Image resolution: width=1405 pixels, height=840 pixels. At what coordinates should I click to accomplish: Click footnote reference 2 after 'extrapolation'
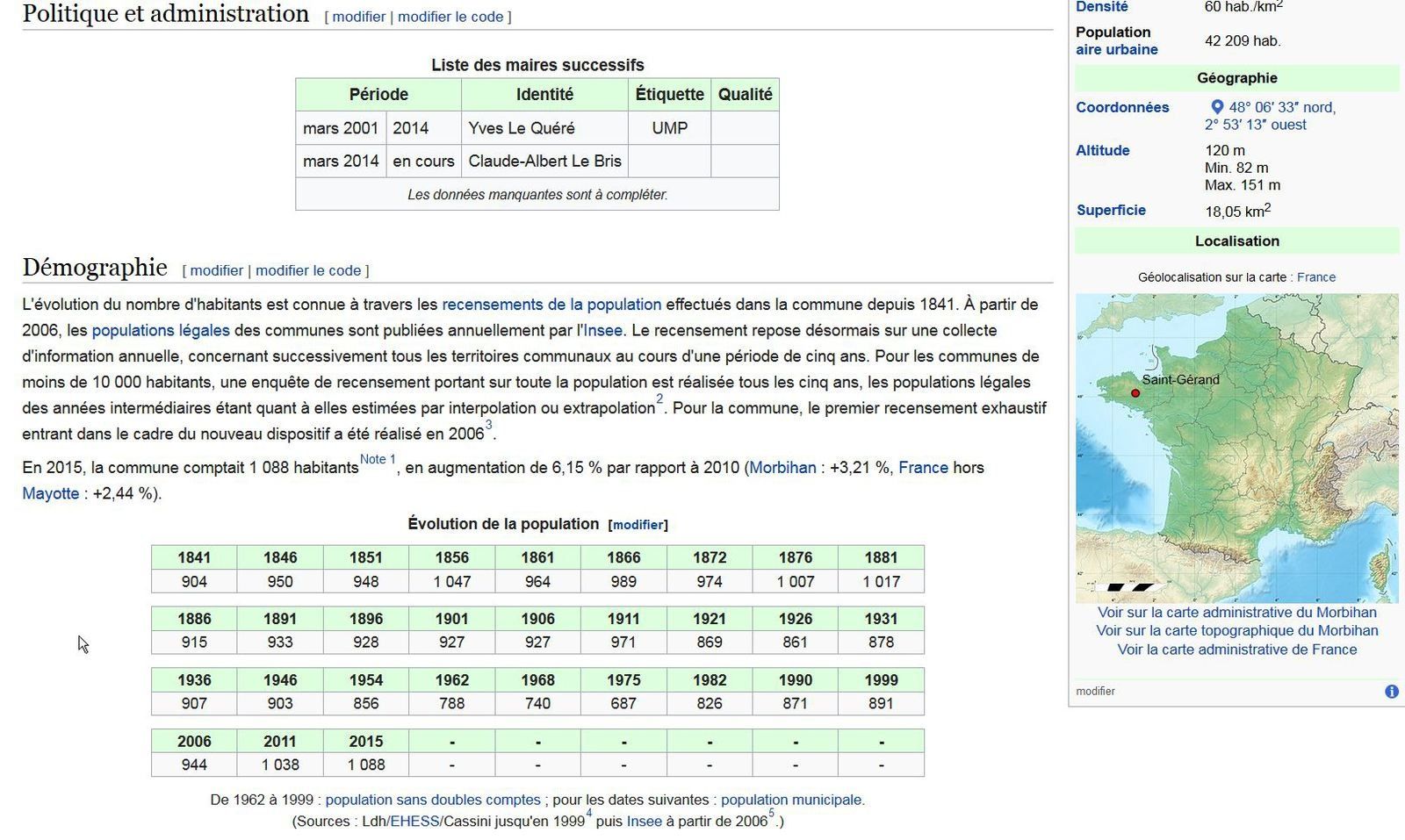click(x=659, y=399)
